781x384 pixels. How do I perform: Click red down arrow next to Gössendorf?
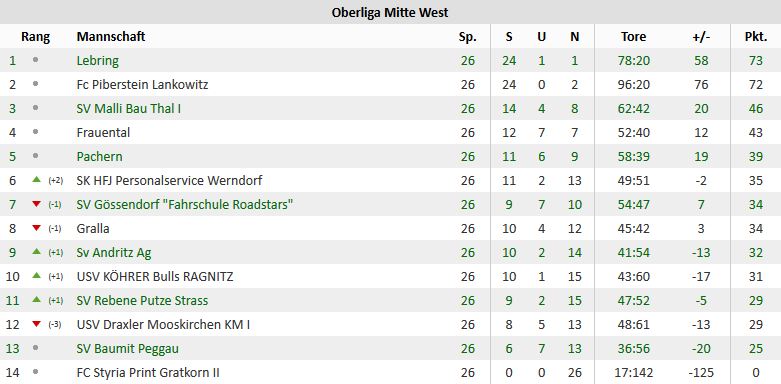tap(36, 204)
